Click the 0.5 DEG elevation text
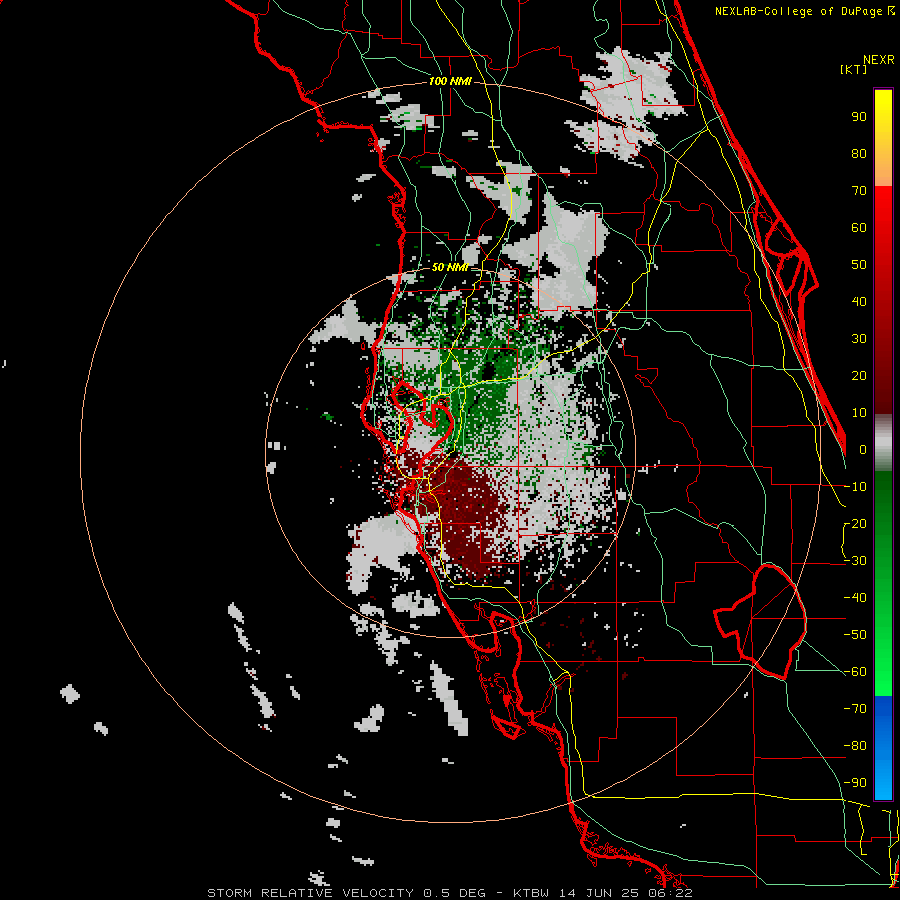 point(455,893)
